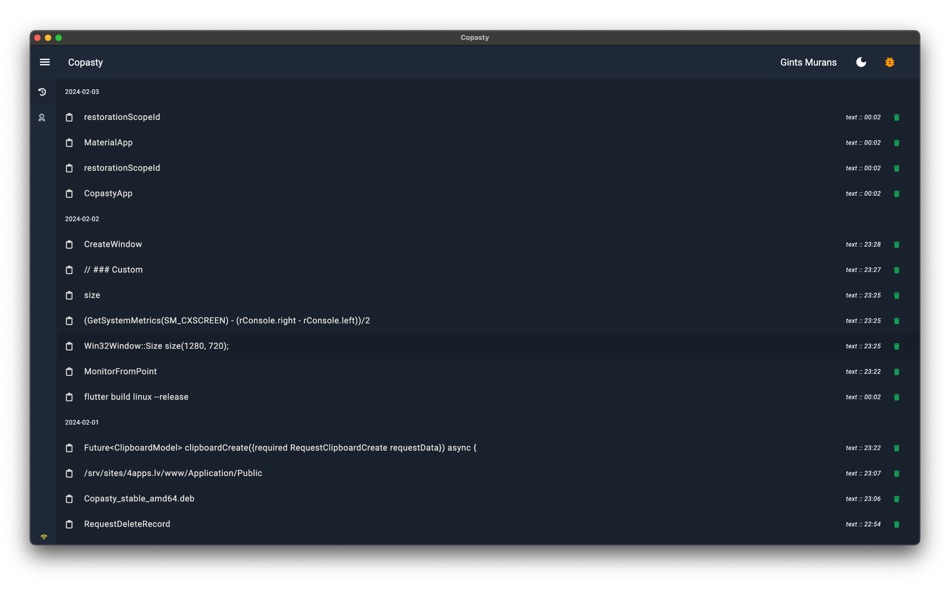Click the clipboard icon beside MaterialApp

point(68,142)
